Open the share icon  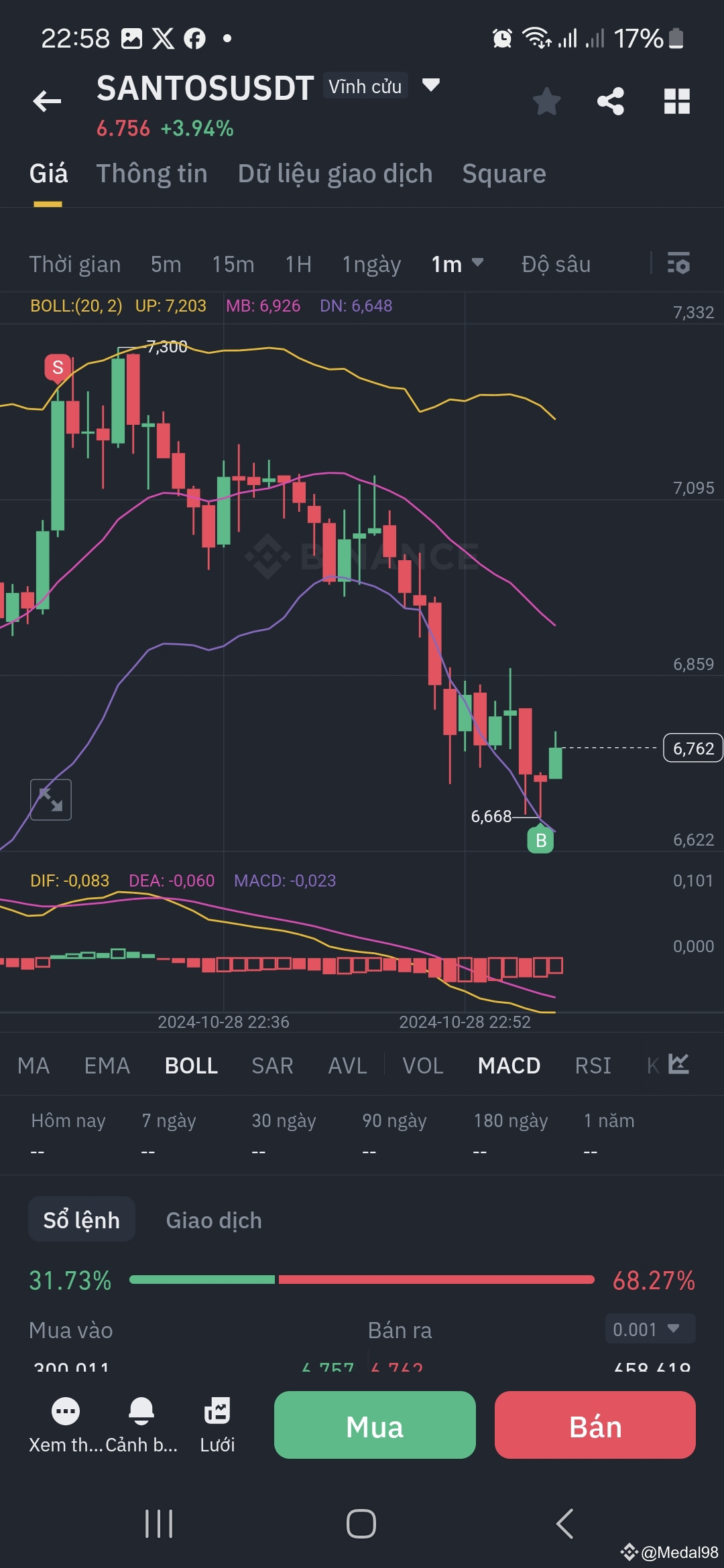[611, 101]
